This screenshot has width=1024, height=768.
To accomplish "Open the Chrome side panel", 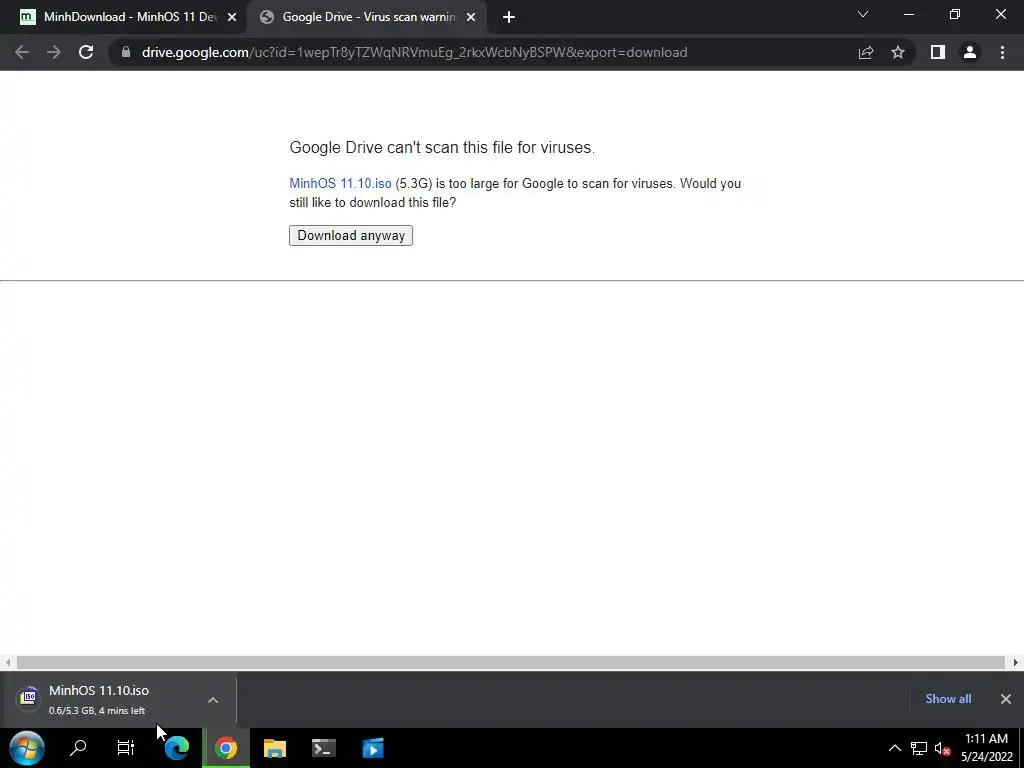I will click(x=938, y=52).
